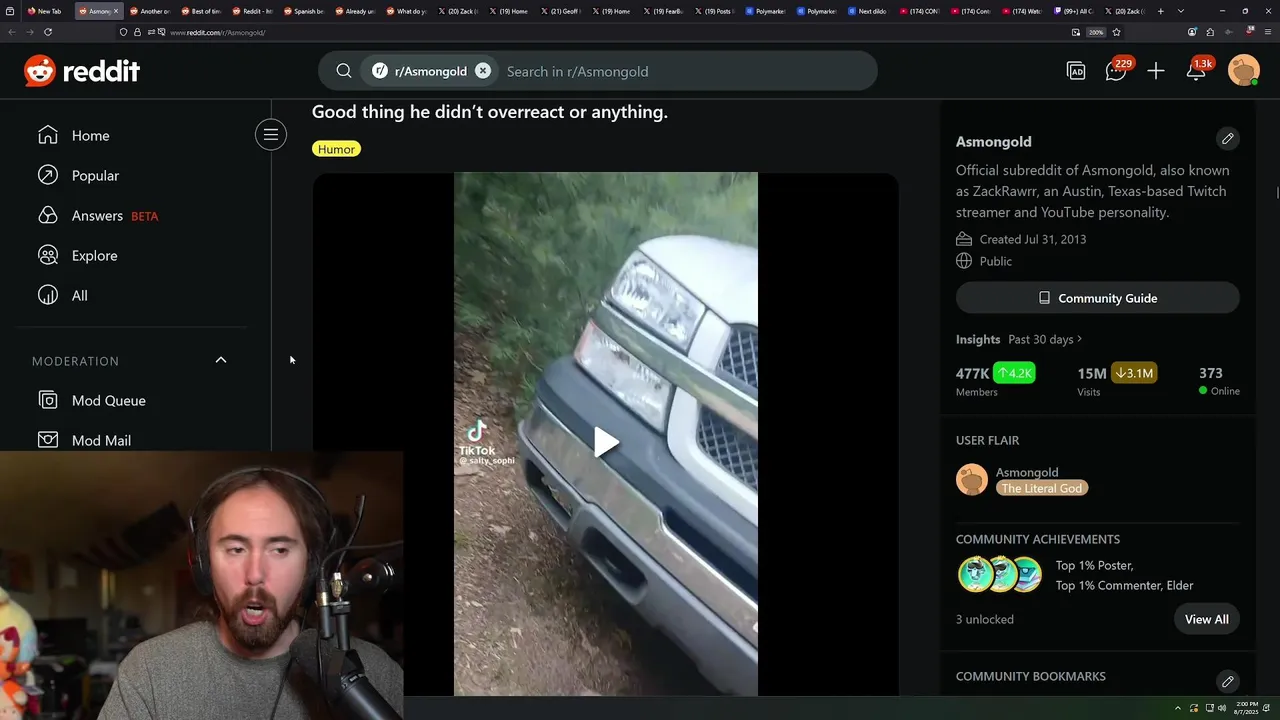1280x720 pixels.
Task: Click the search magnifier icon
Action: 344,71
